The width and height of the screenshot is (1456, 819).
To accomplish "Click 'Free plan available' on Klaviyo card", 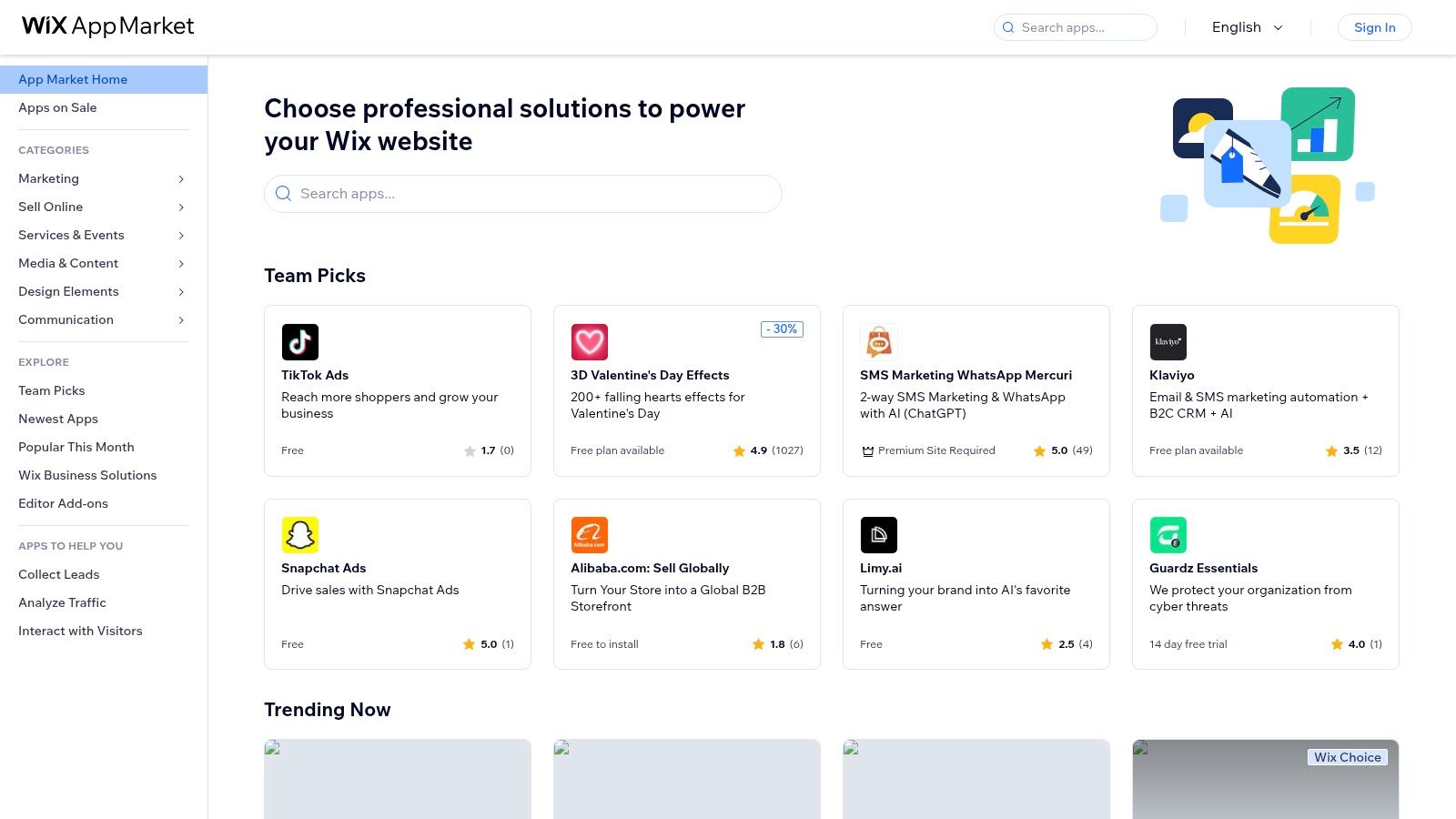I will (1196, 450).
